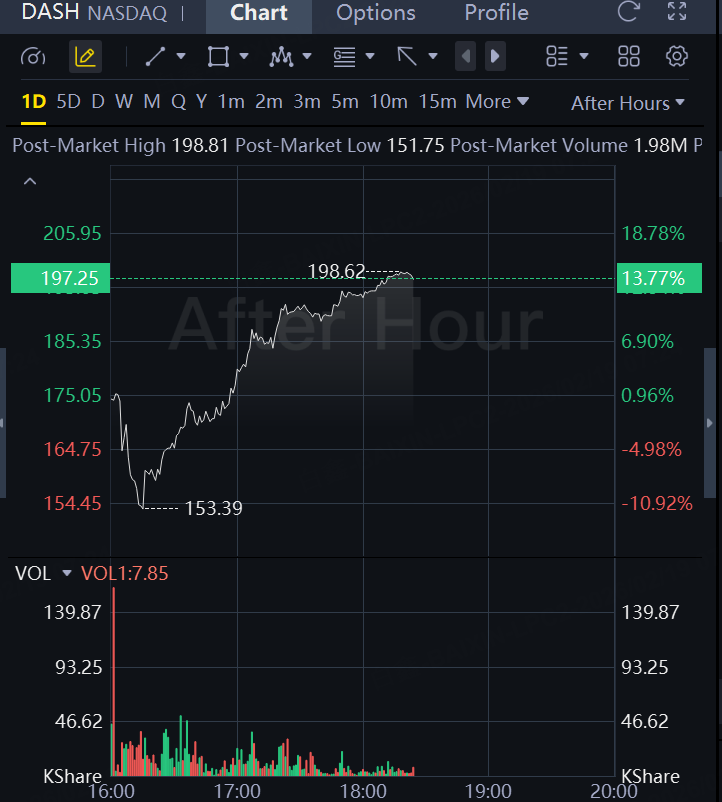Switch to the M monthly interval
Image resolution: width=722 pixels, height=802 pixels.
[152, 102]
